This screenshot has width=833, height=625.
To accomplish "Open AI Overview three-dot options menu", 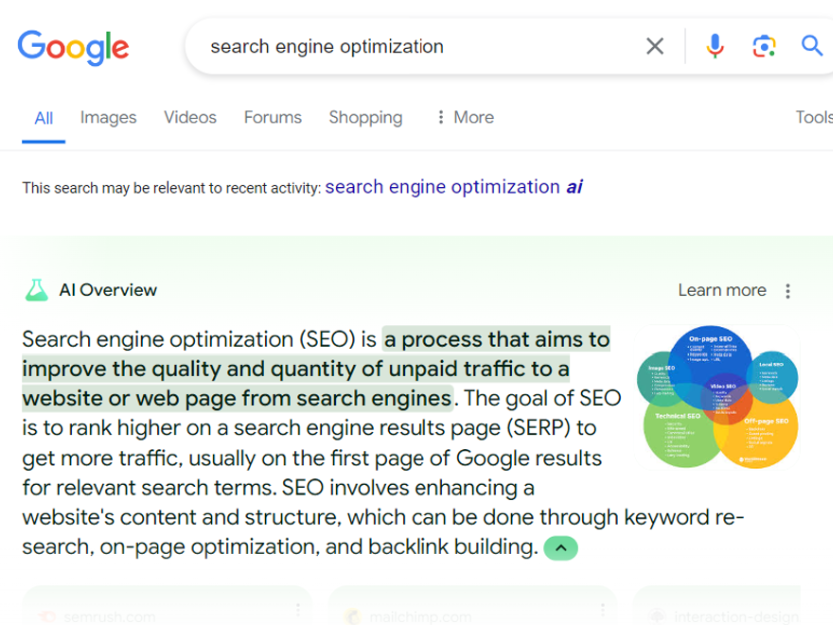I will tap(788, 291).
